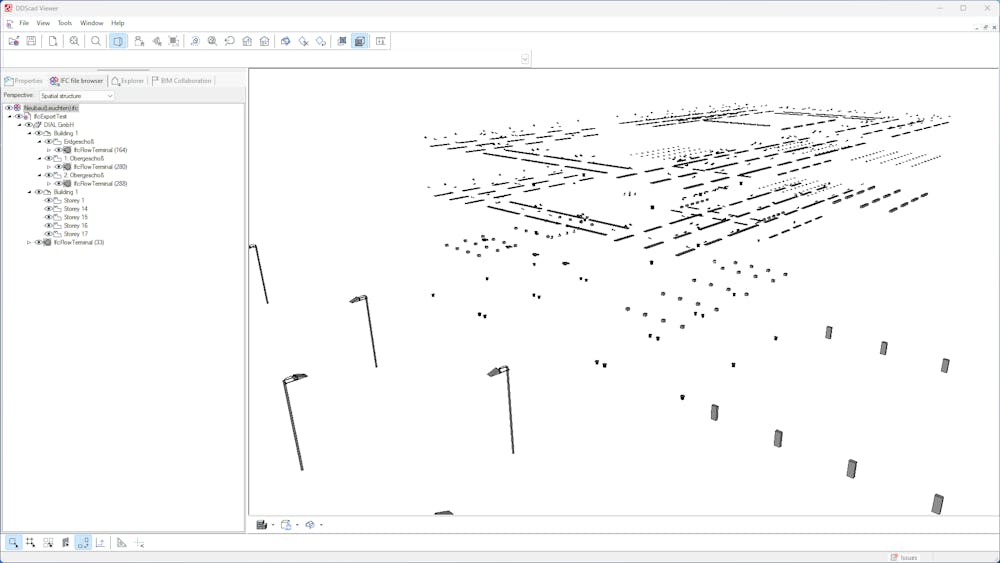Switch to the Explorer tab

(x=128, y=81)
